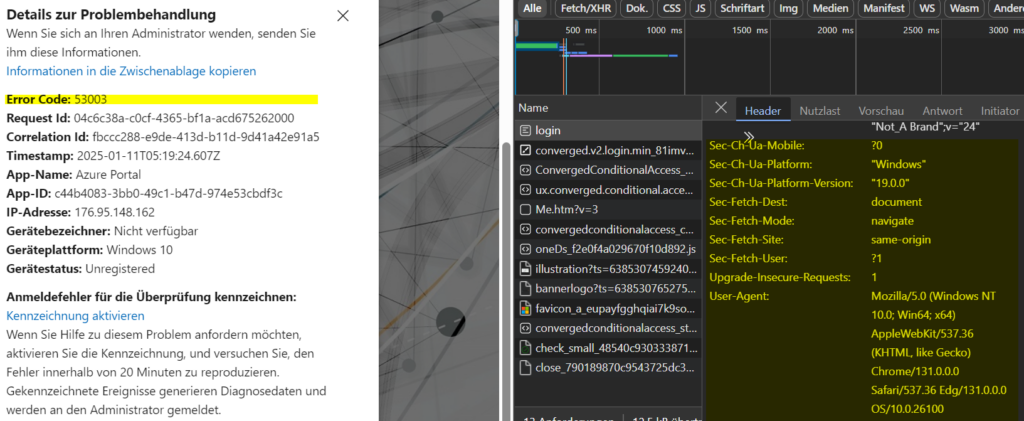Close the request details pane
The height and width of the screenshot is (421, 1024).
721,107
